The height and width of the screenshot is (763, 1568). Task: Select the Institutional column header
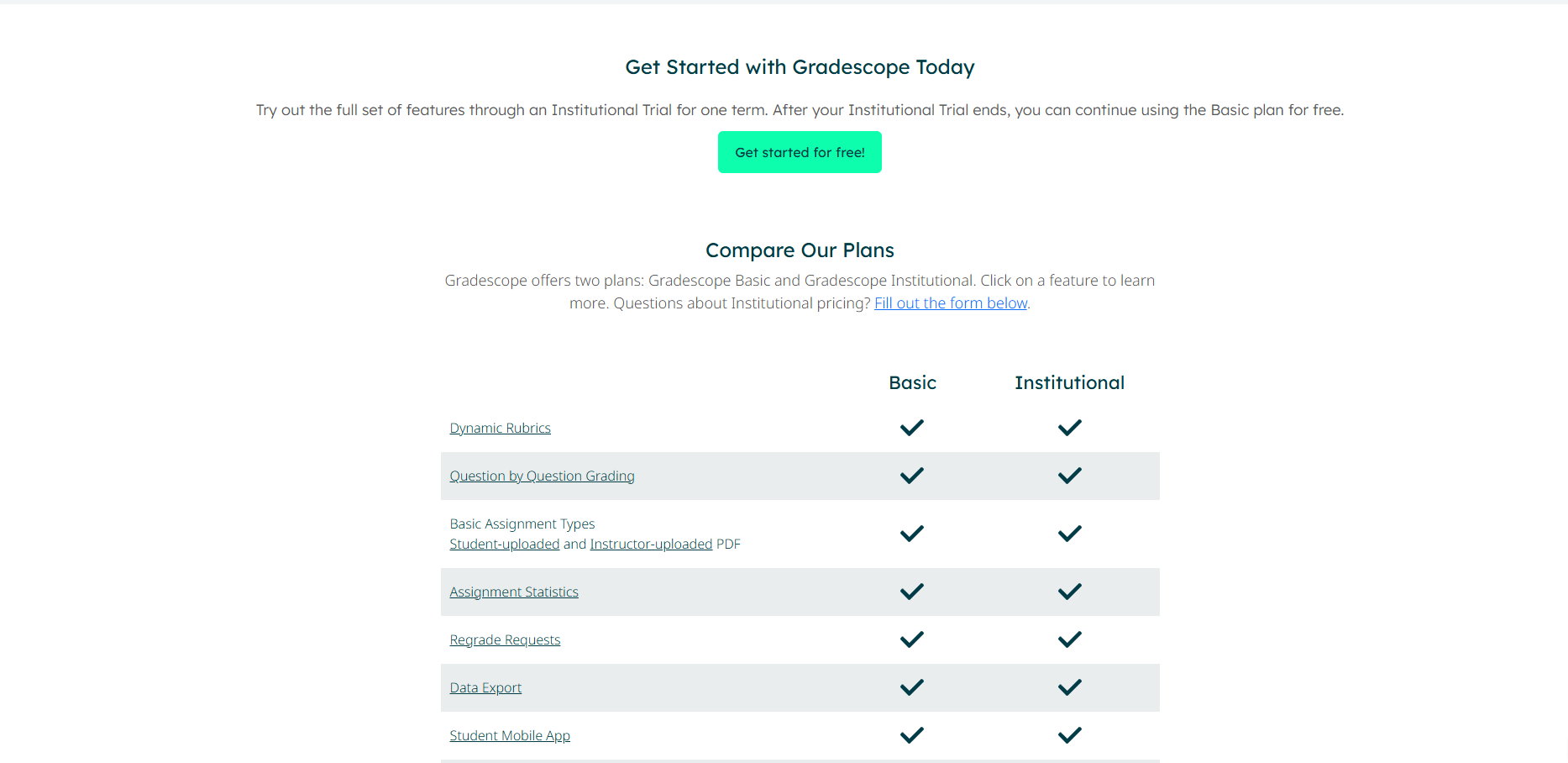point(1069,382)
